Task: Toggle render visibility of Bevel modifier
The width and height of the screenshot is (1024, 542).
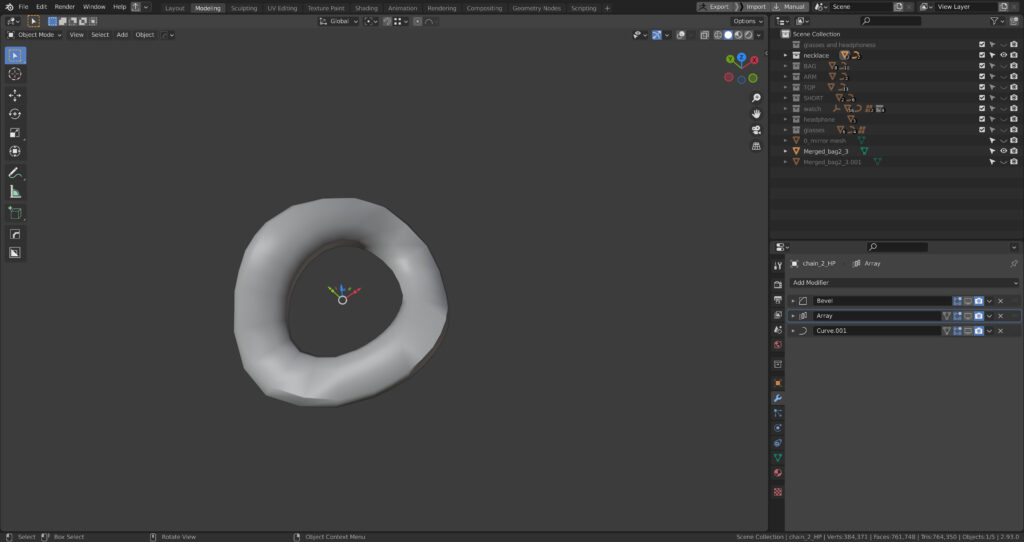Action: (x=979, y=301)
